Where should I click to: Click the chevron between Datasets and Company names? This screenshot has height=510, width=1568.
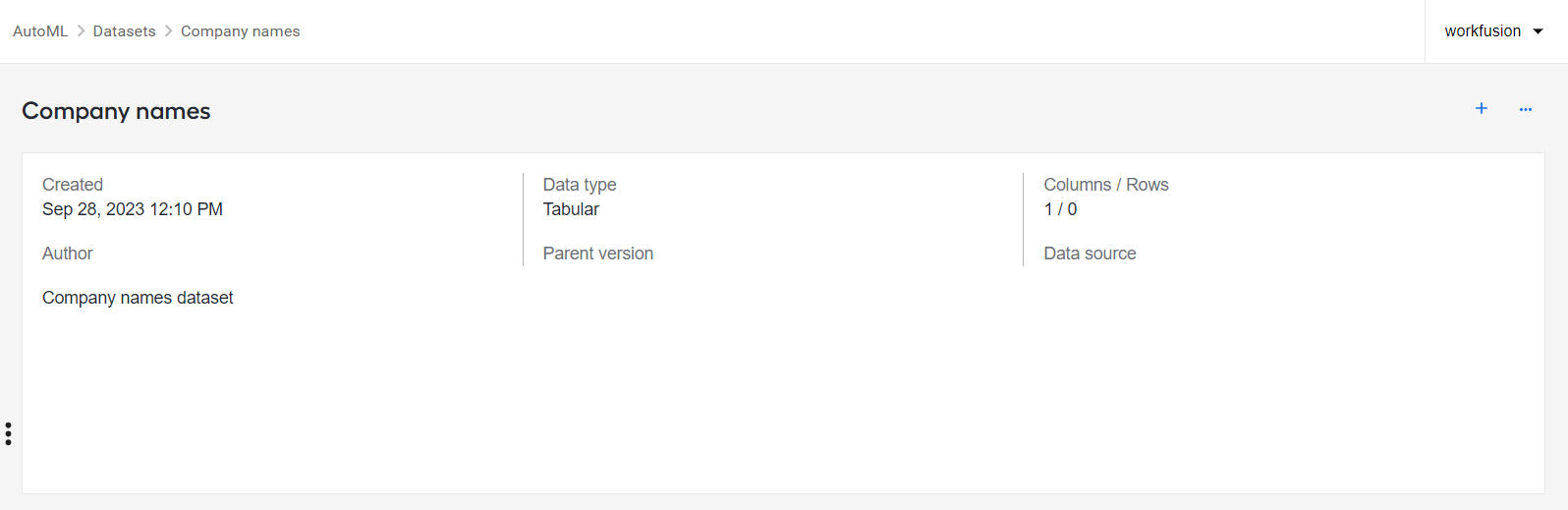click(168, 31)
